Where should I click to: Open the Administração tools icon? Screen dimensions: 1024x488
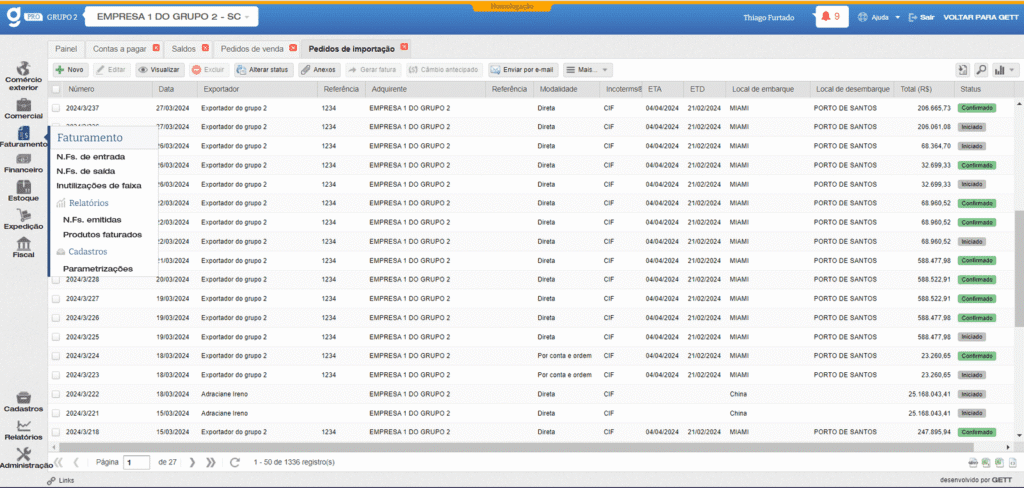tap(25, 456)
